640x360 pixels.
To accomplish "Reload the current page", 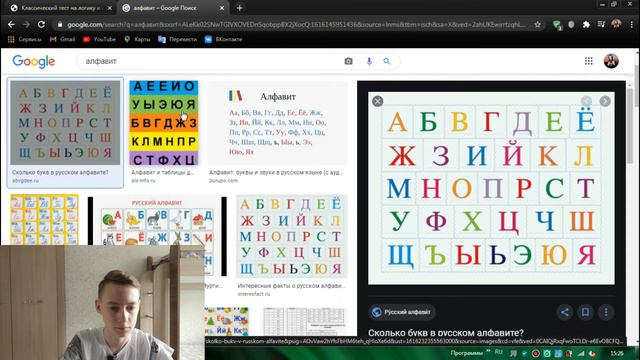I will (41, 24).
